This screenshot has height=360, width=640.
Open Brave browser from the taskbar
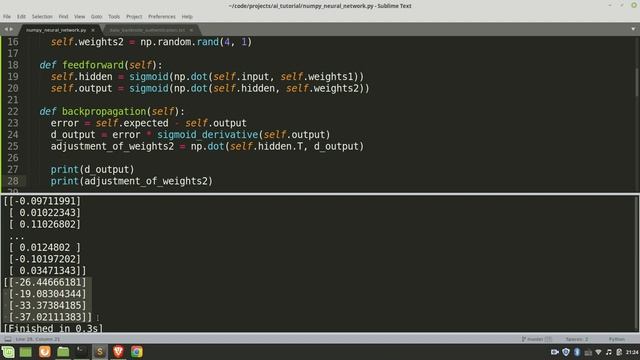118,352
